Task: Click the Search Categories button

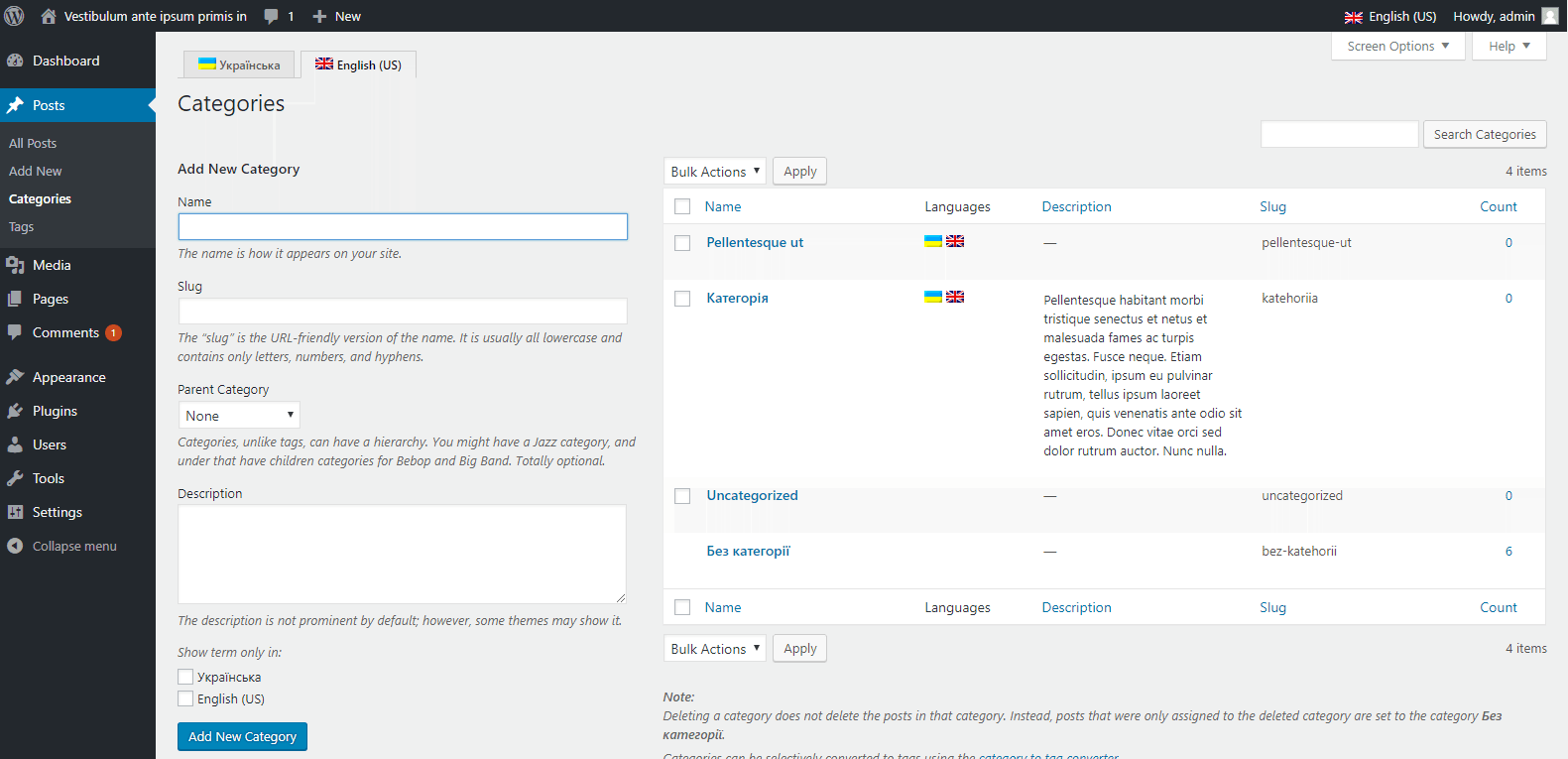Action: point(1485,134)
